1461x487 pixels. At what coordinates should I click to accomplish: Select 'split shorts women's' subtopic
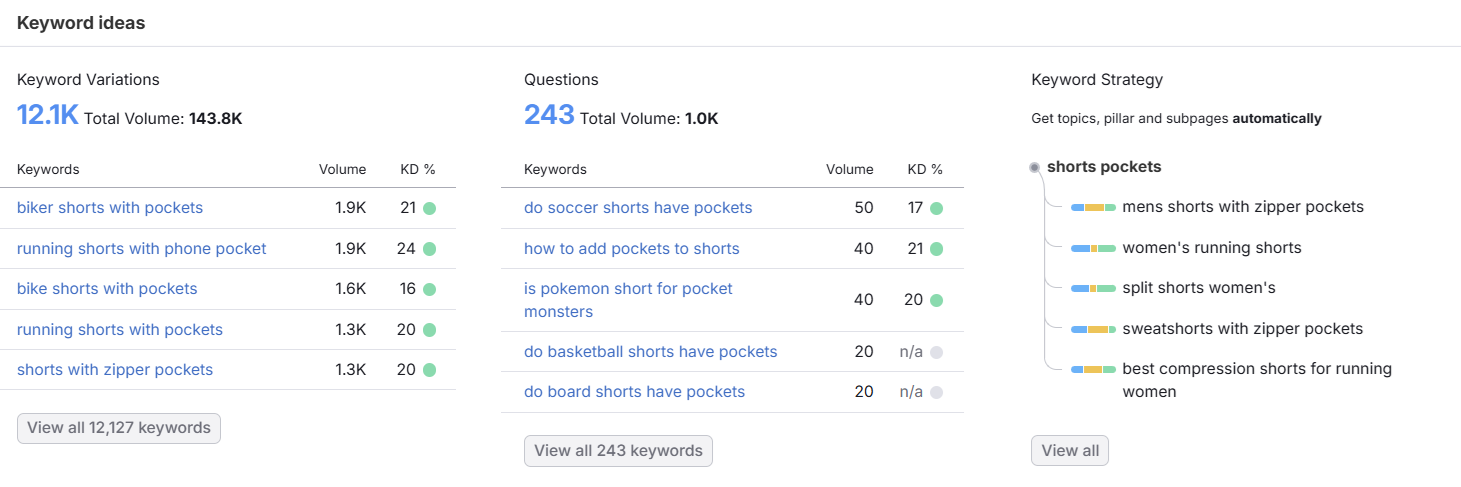(1199, 288)
